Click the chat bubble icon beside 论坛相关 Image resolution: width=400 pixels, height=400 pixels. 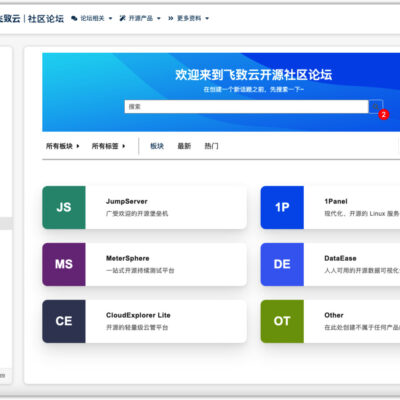click(74, 18)
